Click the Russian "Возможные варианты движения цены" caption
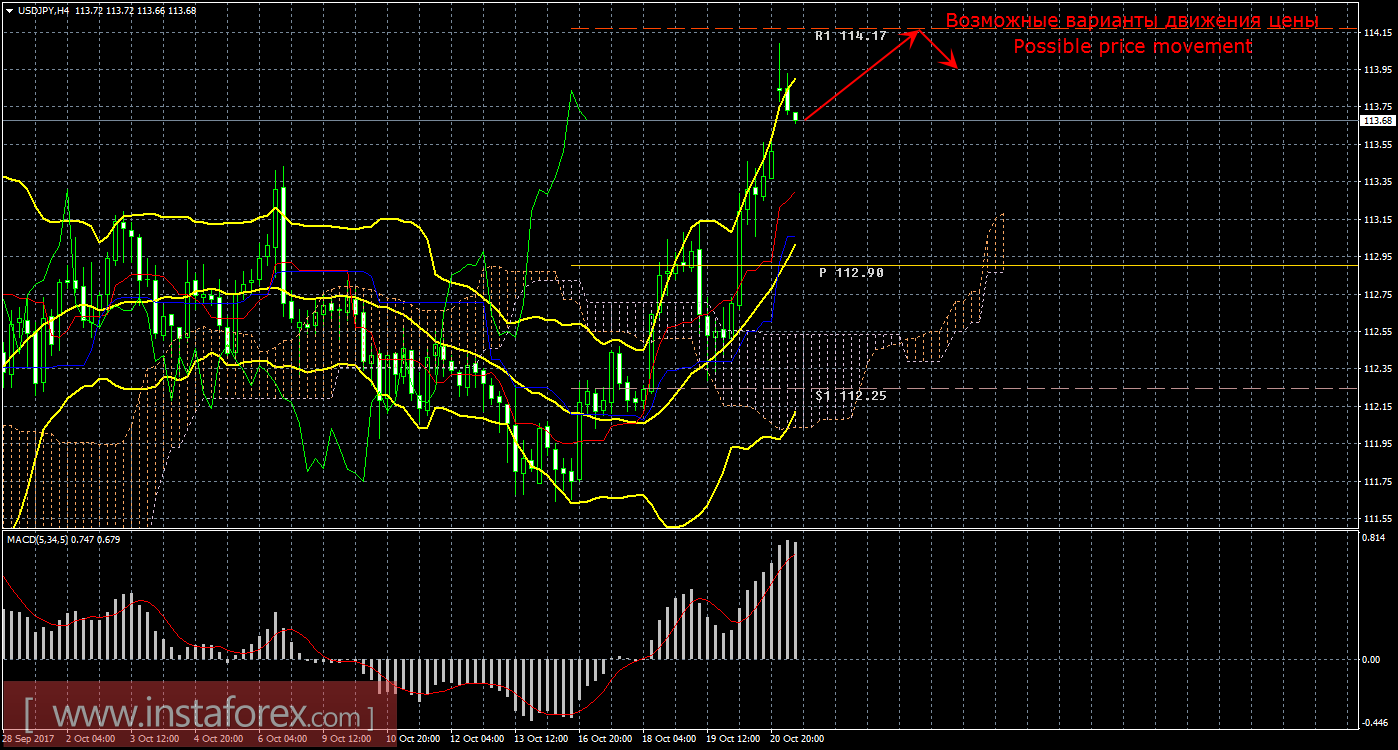The height and width of the screenshot is (750, 1398). click(x=1132, y=20)
